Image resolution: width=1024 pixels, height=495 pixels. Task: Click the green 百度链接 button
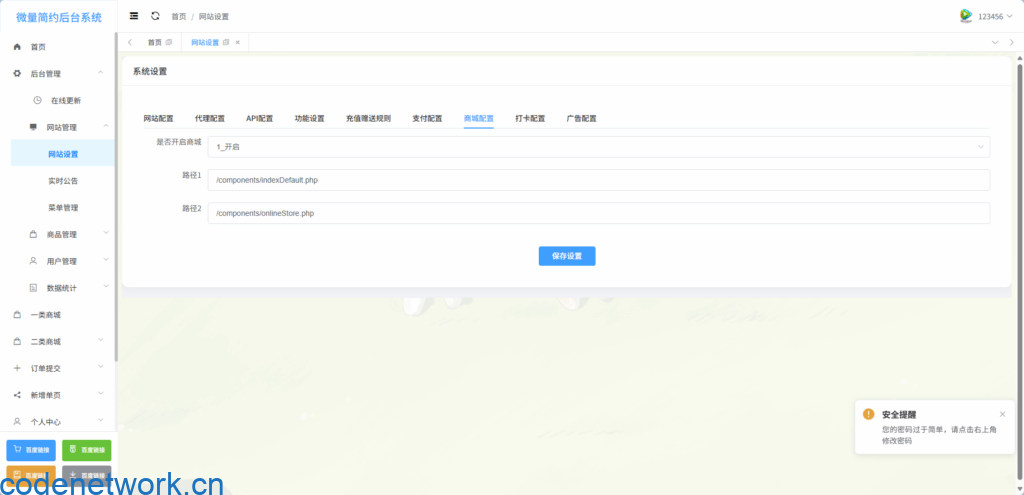(x=87, y=450)
